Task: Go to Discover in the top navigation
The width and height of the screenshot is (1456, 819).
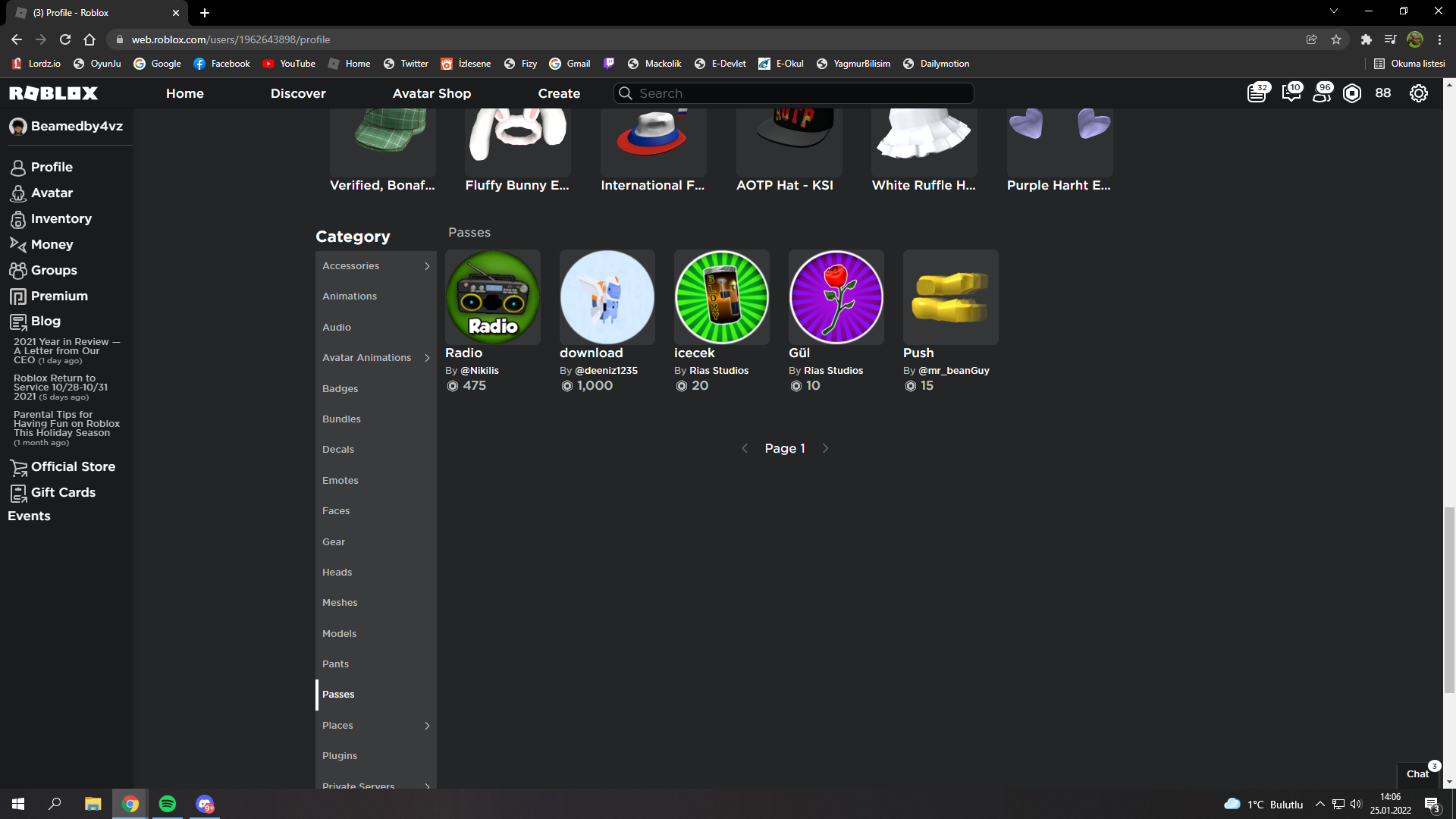Action: pyautogui.click(x=298, y=93)
